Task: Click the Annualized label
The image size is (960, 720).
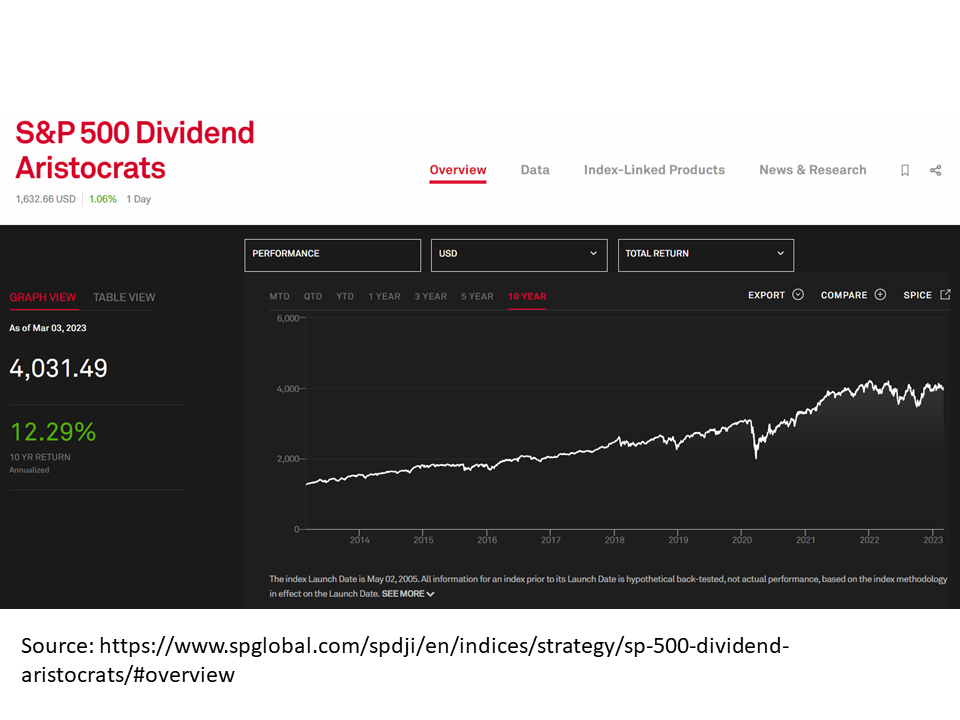Action: click(29, 470)
